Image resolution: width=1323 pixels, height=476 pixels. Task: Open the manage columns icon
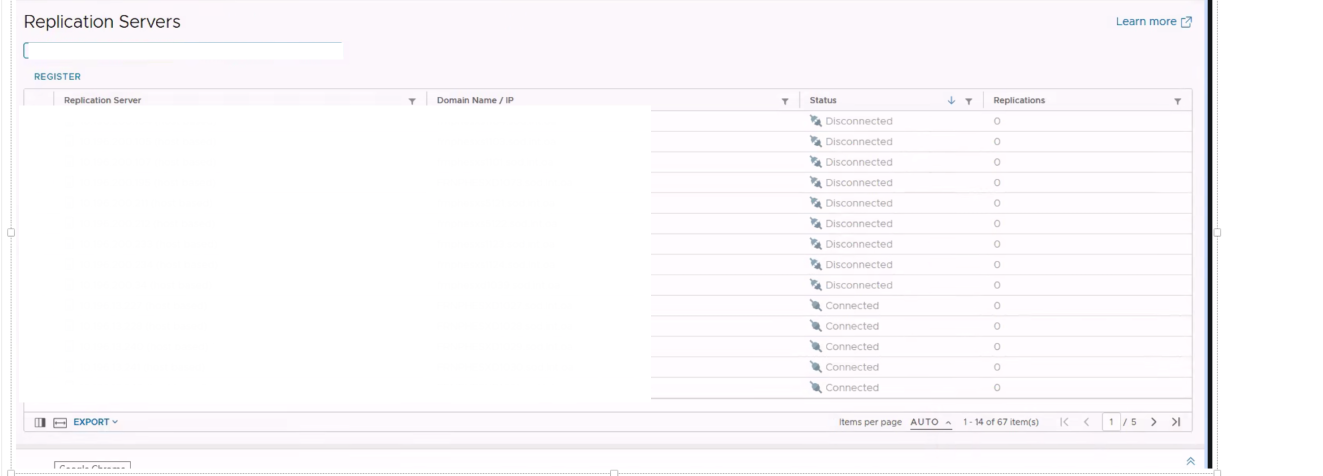[x=40, y=422]
